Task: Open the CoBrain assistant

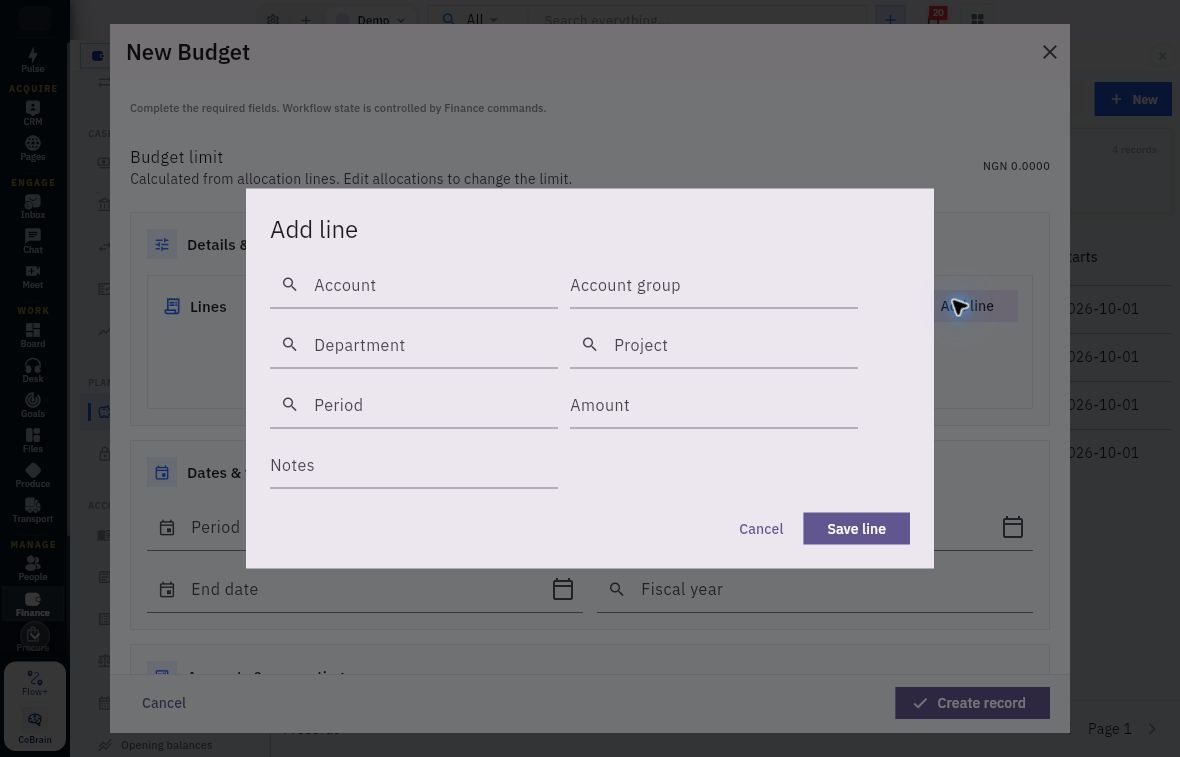Action: tap(35, 728)
